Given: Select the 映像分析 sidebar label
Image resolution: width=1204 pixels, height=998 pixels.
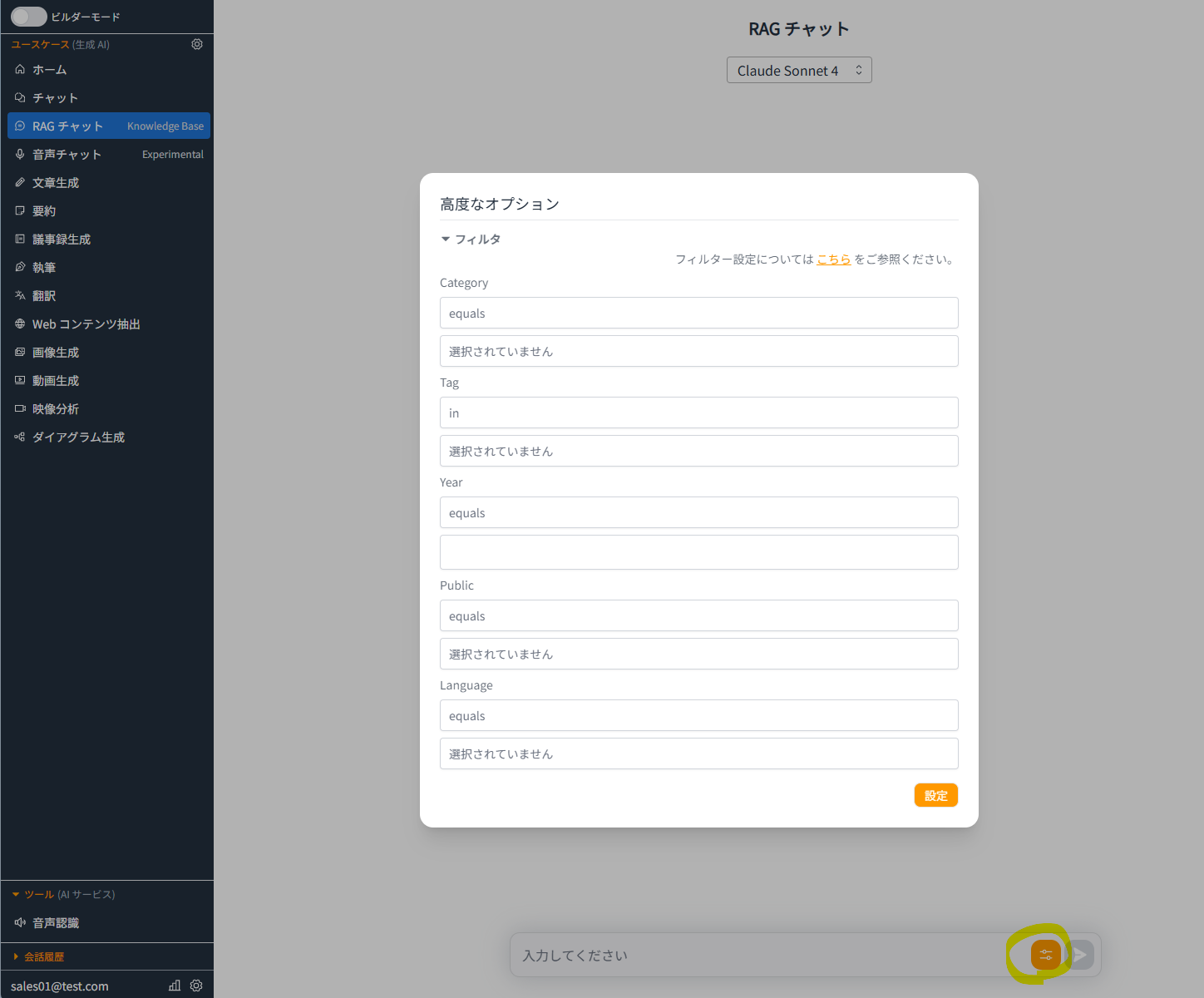Looking at the screenshot, I should click(x=56, y=409).
